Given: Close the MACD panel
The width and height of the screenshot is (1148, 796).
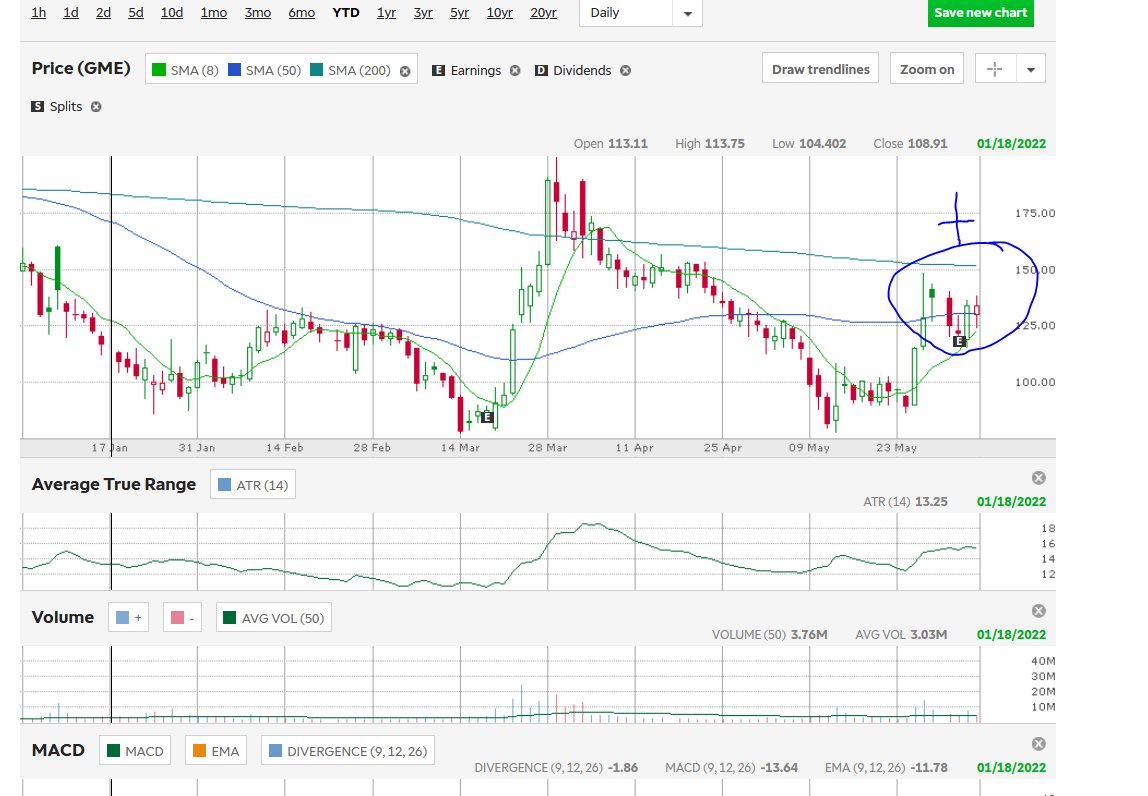Looking at the screenshot, I should click(1038, 744).
